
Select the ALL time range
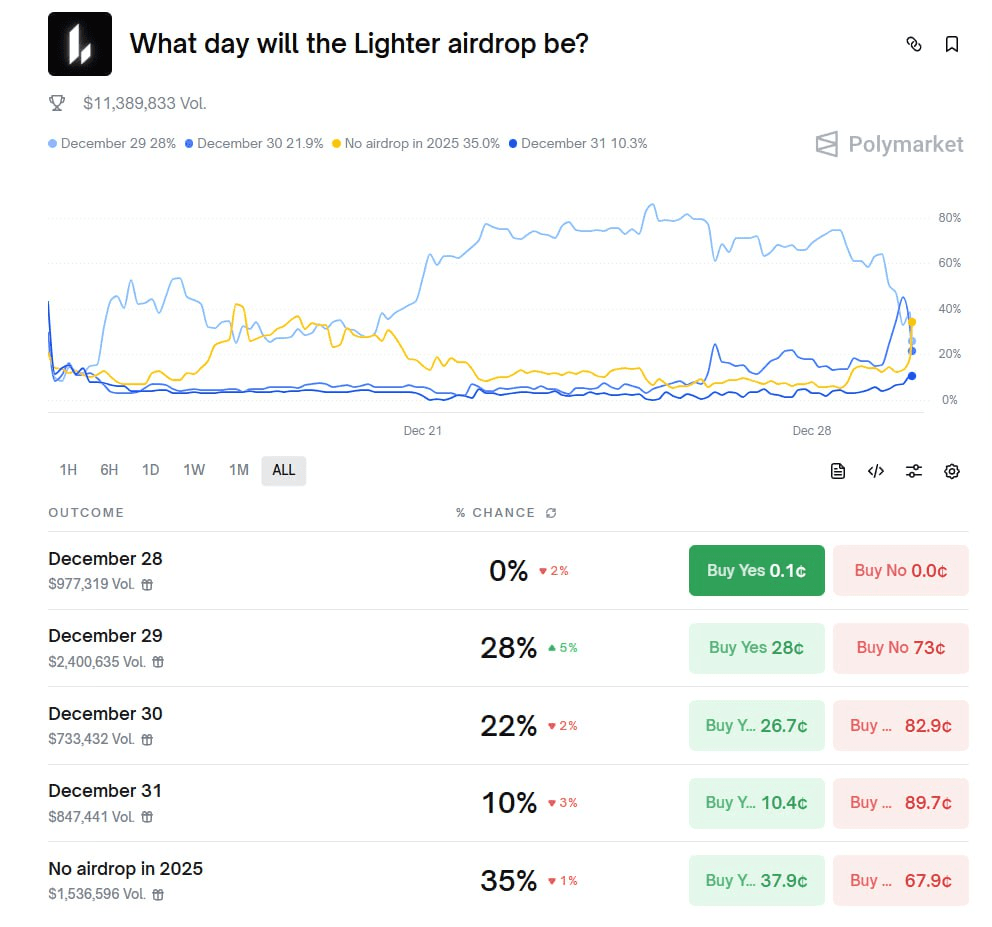pyautogui.click(x=284, y=470)
